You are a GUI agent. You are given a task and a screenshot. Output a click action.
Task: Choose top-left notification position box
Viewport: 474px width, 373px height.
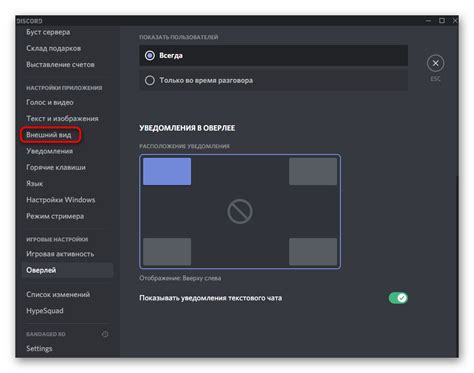tap(167, 171)
